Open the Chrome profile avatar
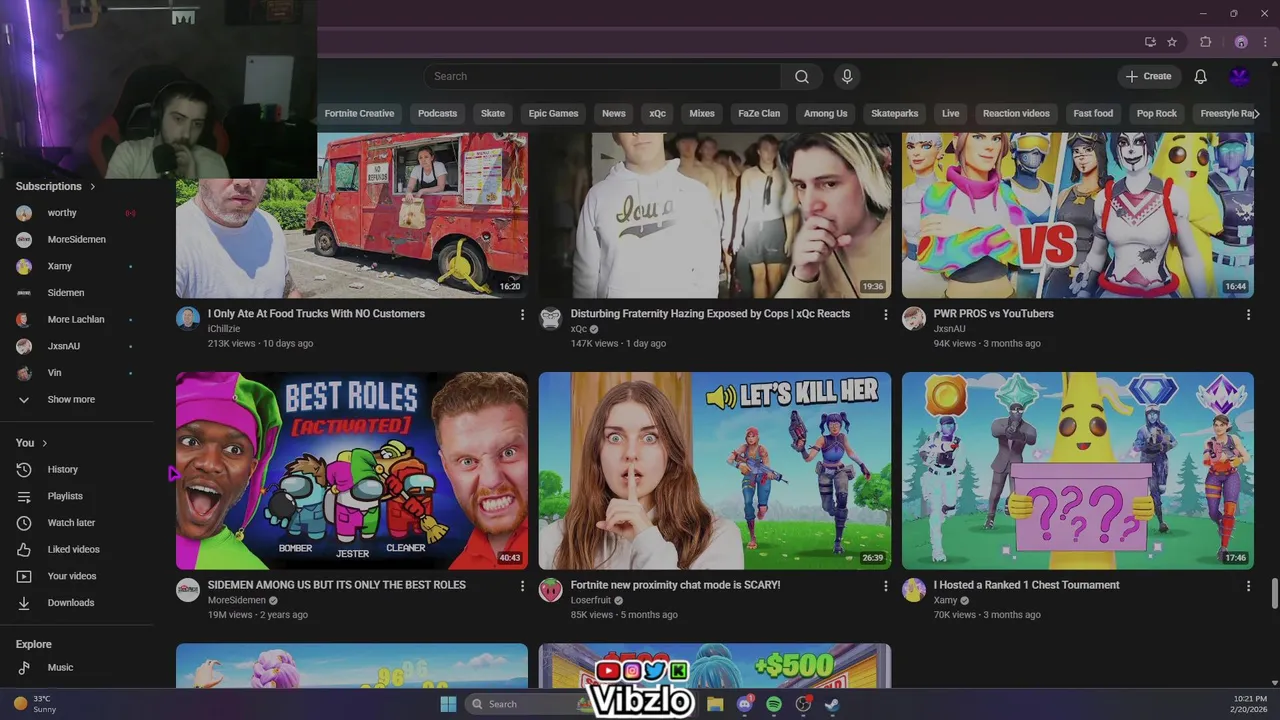Screen dimensions: 1280x720 click(x=1241, y=42)
